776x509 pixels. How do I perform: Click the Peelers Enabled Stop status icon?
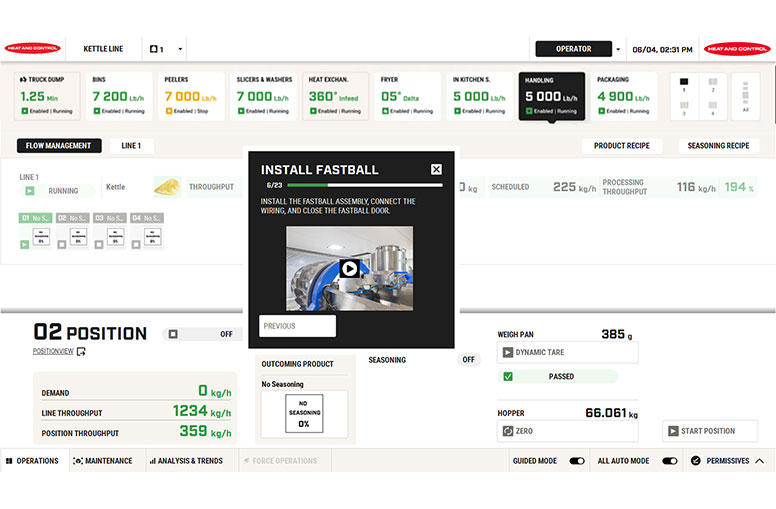169,111
